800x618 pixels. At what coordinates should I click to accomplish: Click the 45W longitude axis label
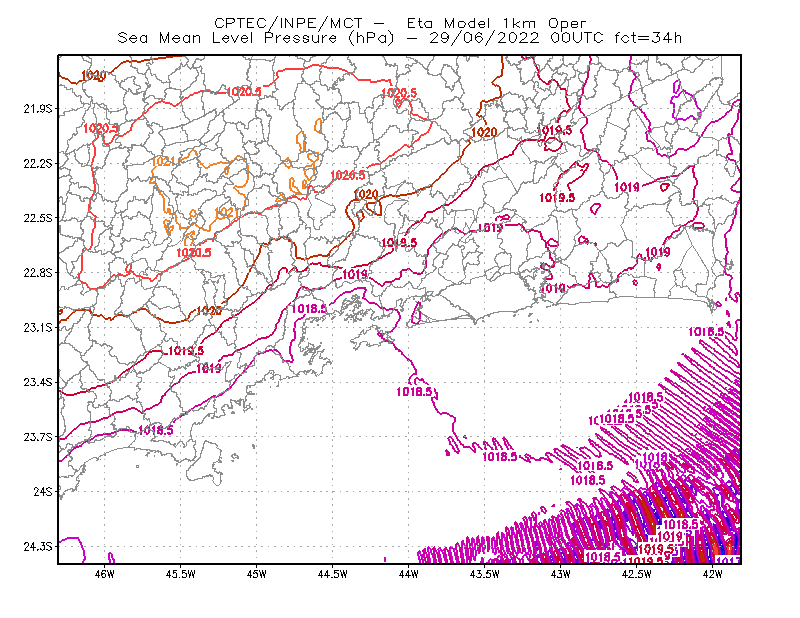[256, 574]
